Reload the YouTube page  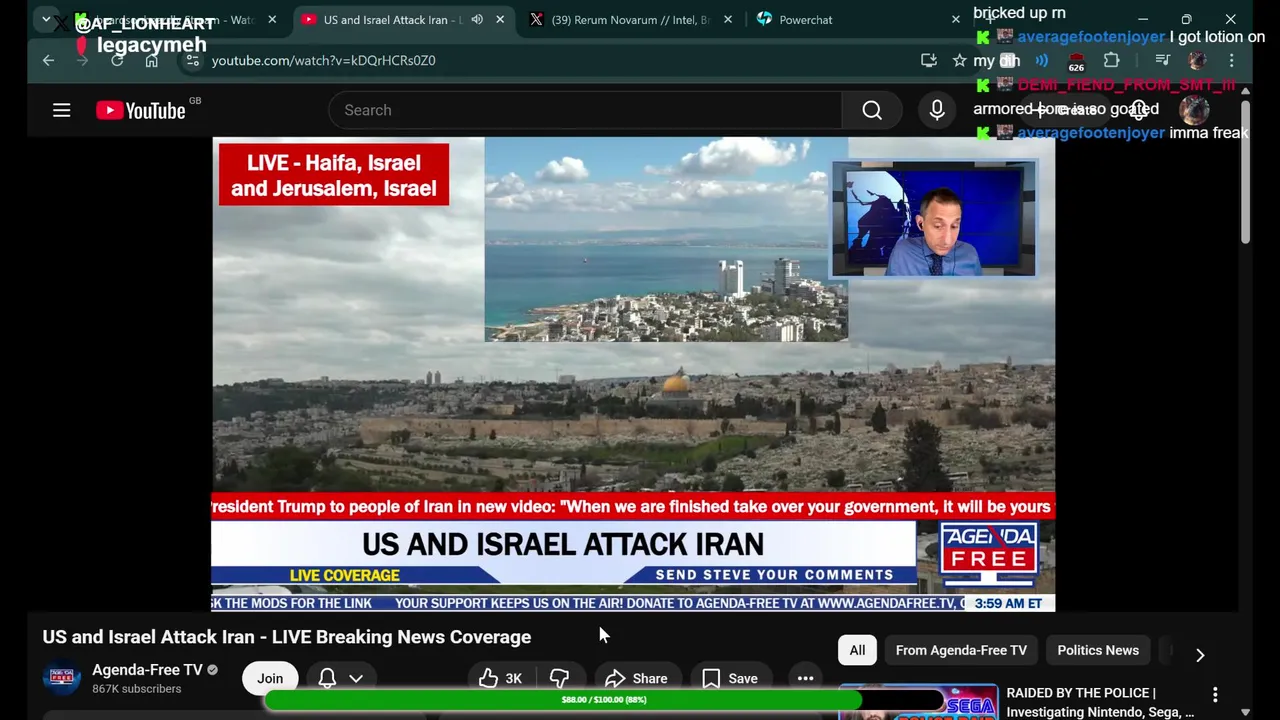coord(117,60)
